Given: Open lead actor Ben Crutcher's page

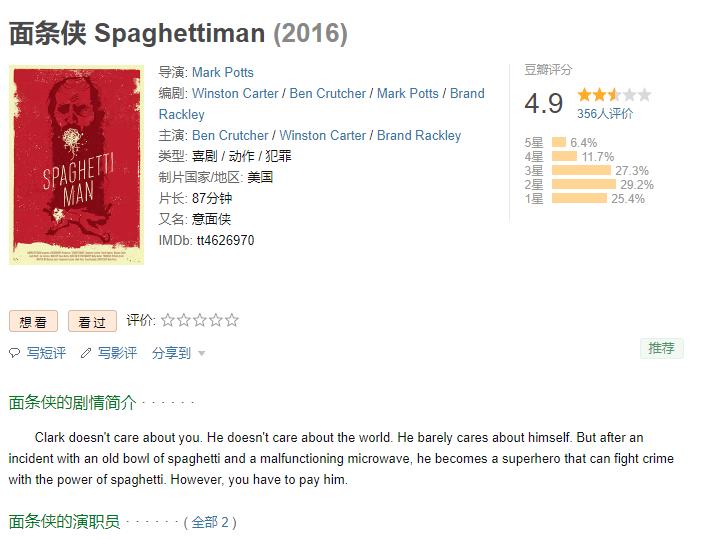Looking at the screenshot, I should click(x=230, y=135).
